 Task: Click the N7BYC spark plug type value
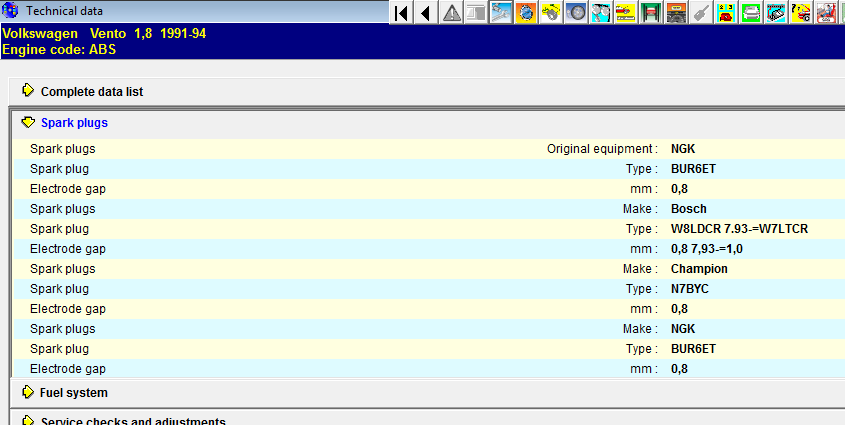tap(689, 289)
